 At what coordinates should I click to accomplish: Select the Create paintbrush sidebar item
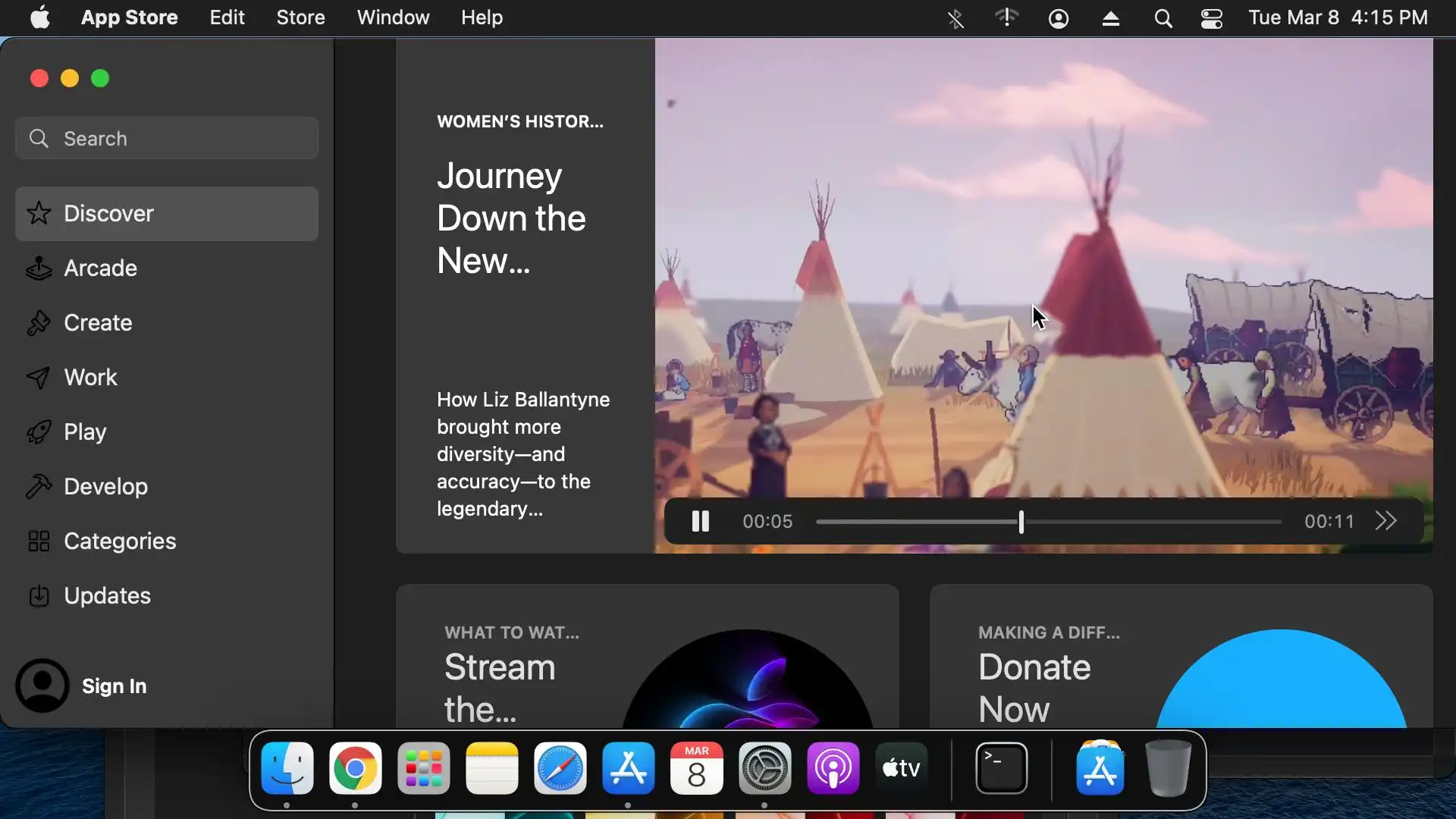click(x=98, y=323)
